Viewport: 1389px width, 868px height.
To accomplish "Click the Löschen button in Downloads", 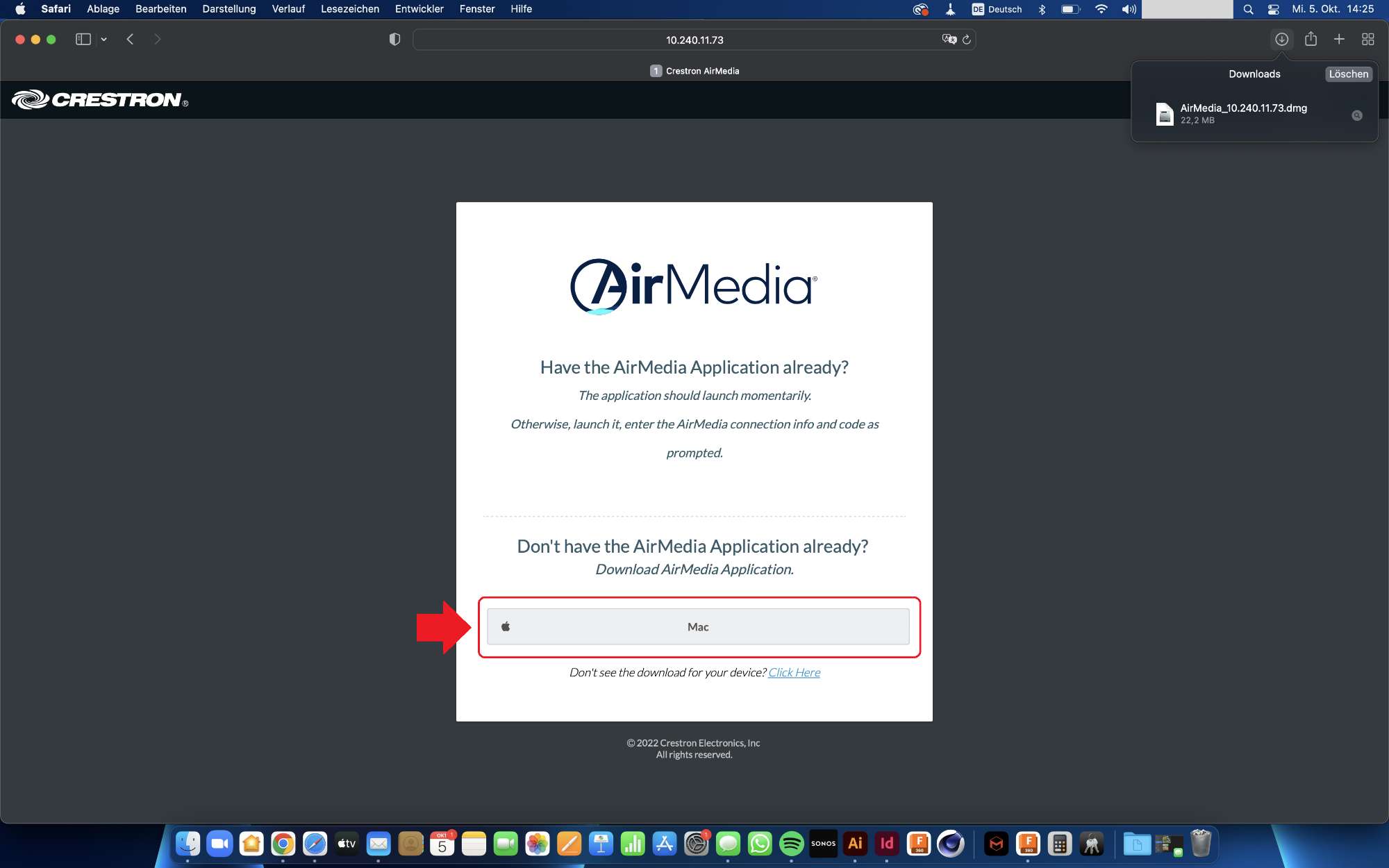I will [1348, 74].
